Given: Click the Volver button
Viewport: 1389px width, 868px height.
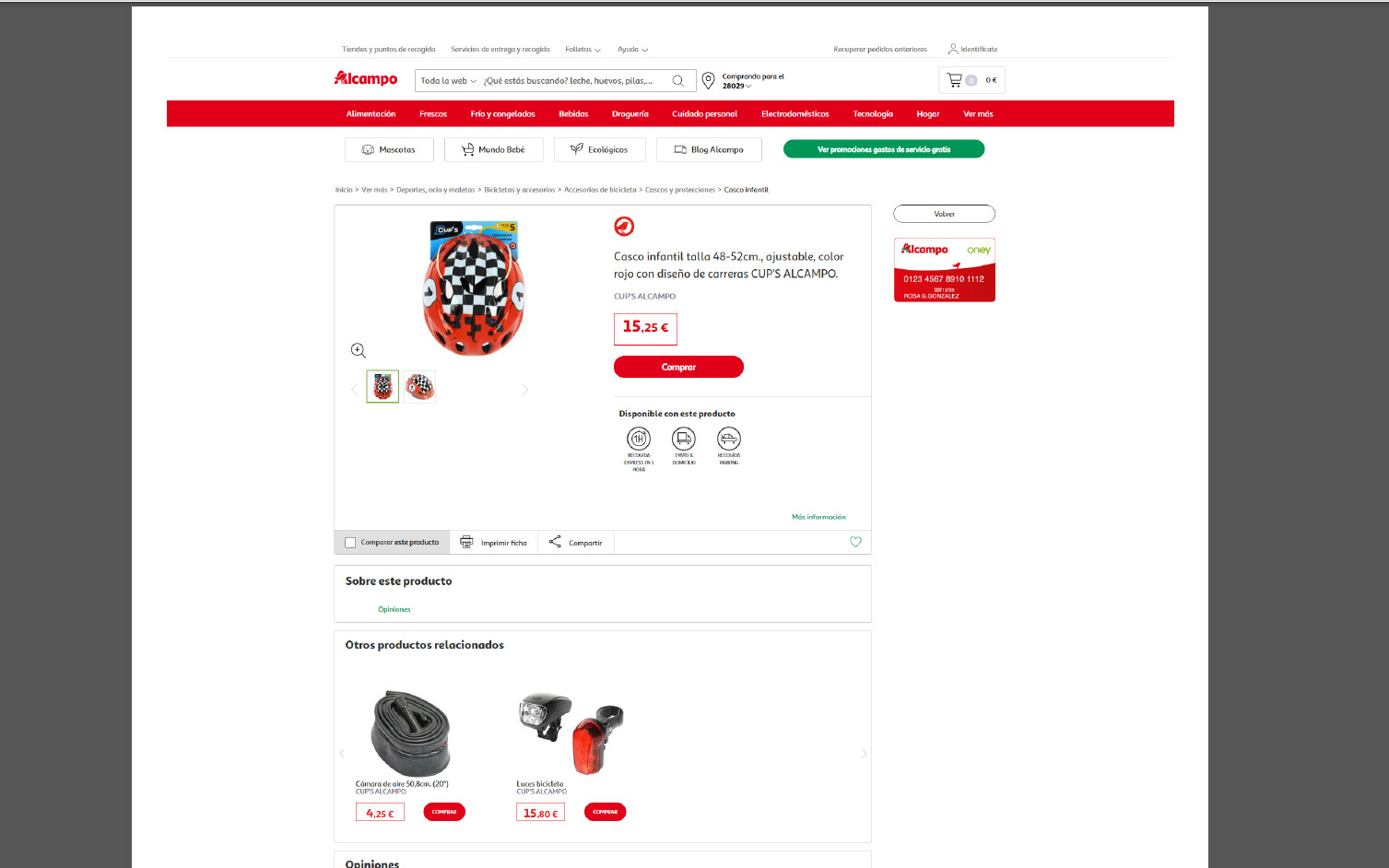Looking at the screenshot, I should [x=944, y=214].
